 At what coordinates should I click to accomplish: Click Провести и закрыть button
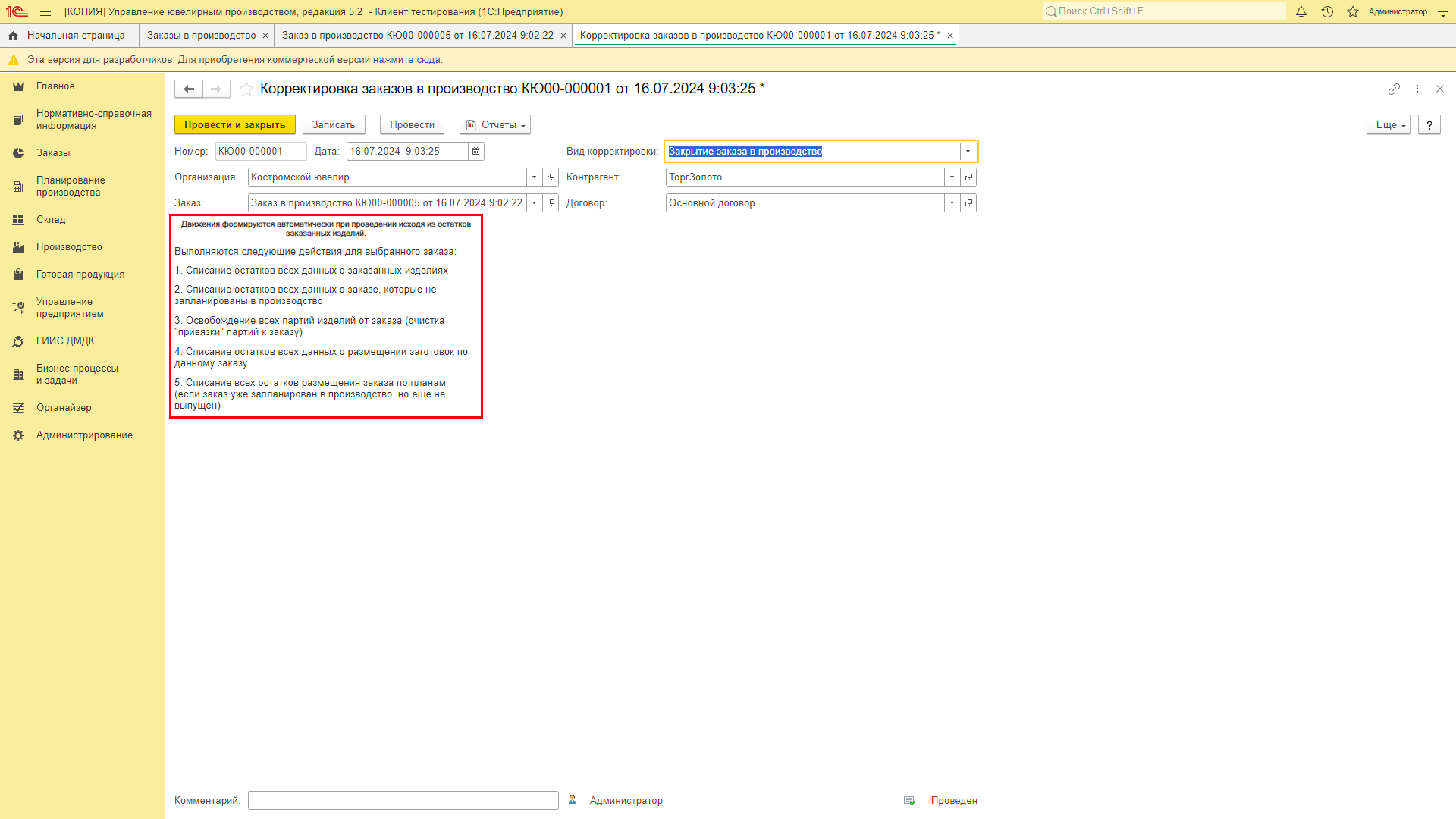235,125
